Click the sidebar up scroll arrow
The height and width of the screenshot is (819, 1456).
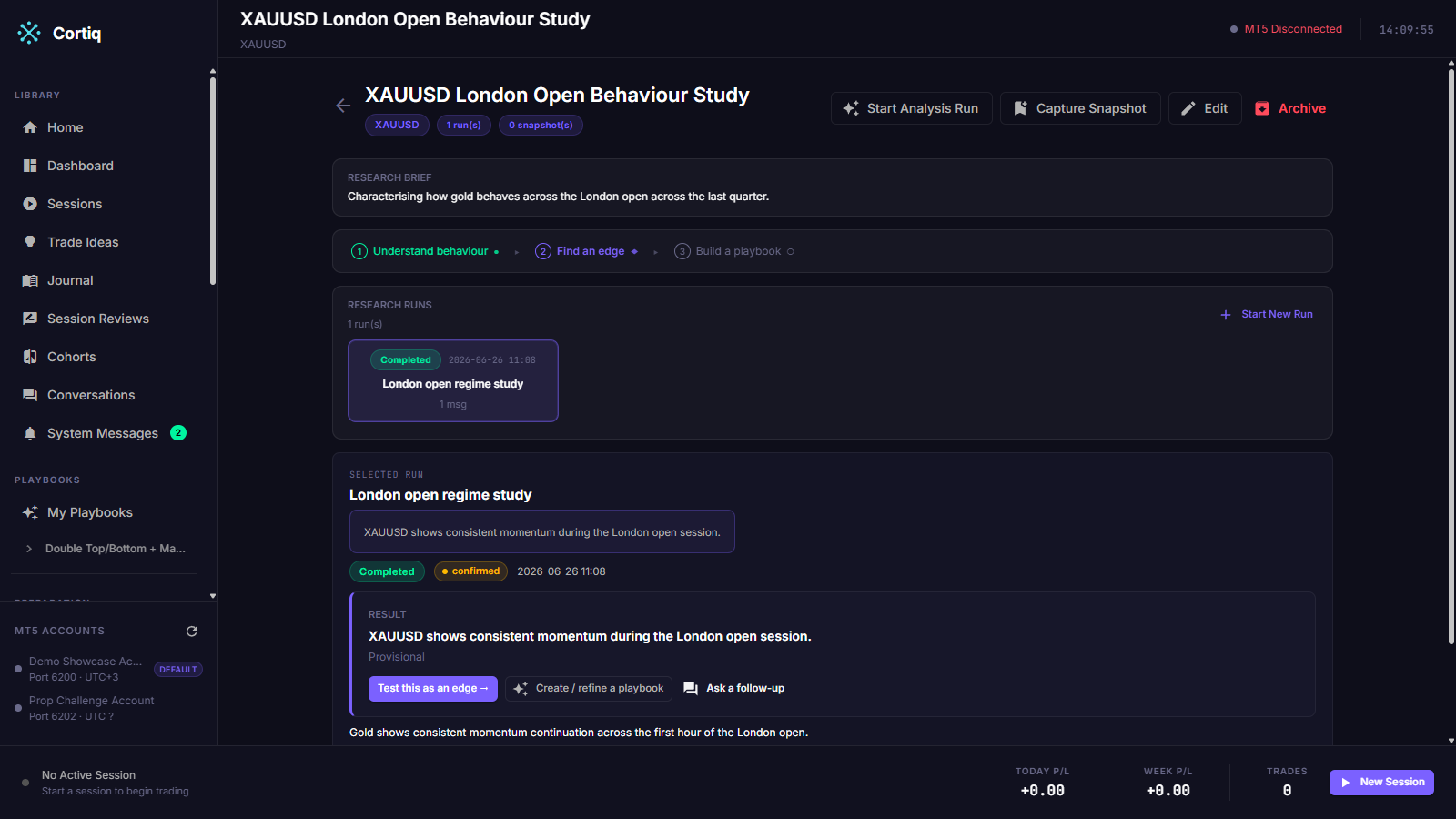(213, 71)
